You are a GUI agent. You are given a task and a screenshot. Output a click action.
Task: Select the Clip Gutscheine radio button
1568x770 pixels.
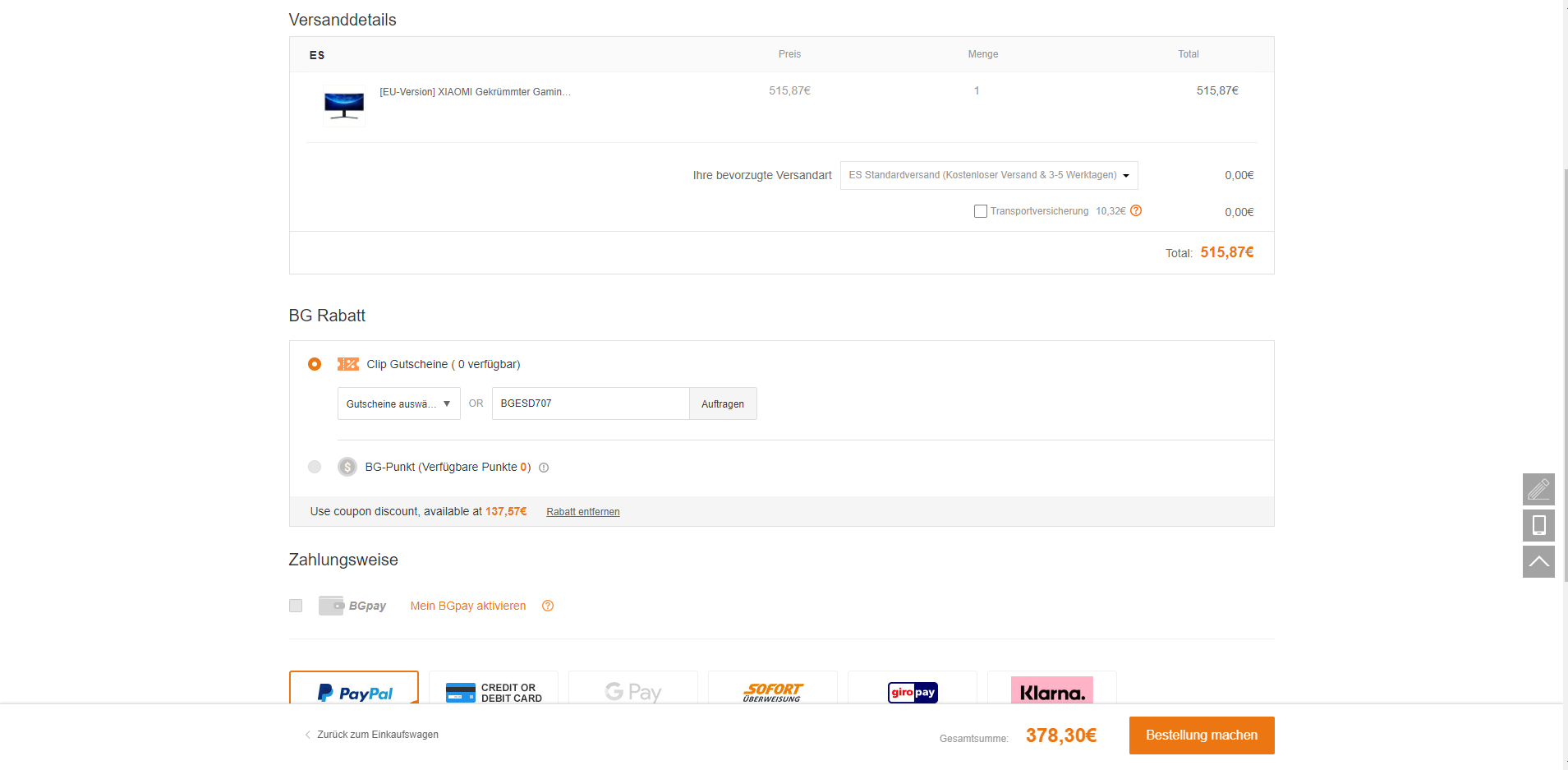tap(315, 364)
